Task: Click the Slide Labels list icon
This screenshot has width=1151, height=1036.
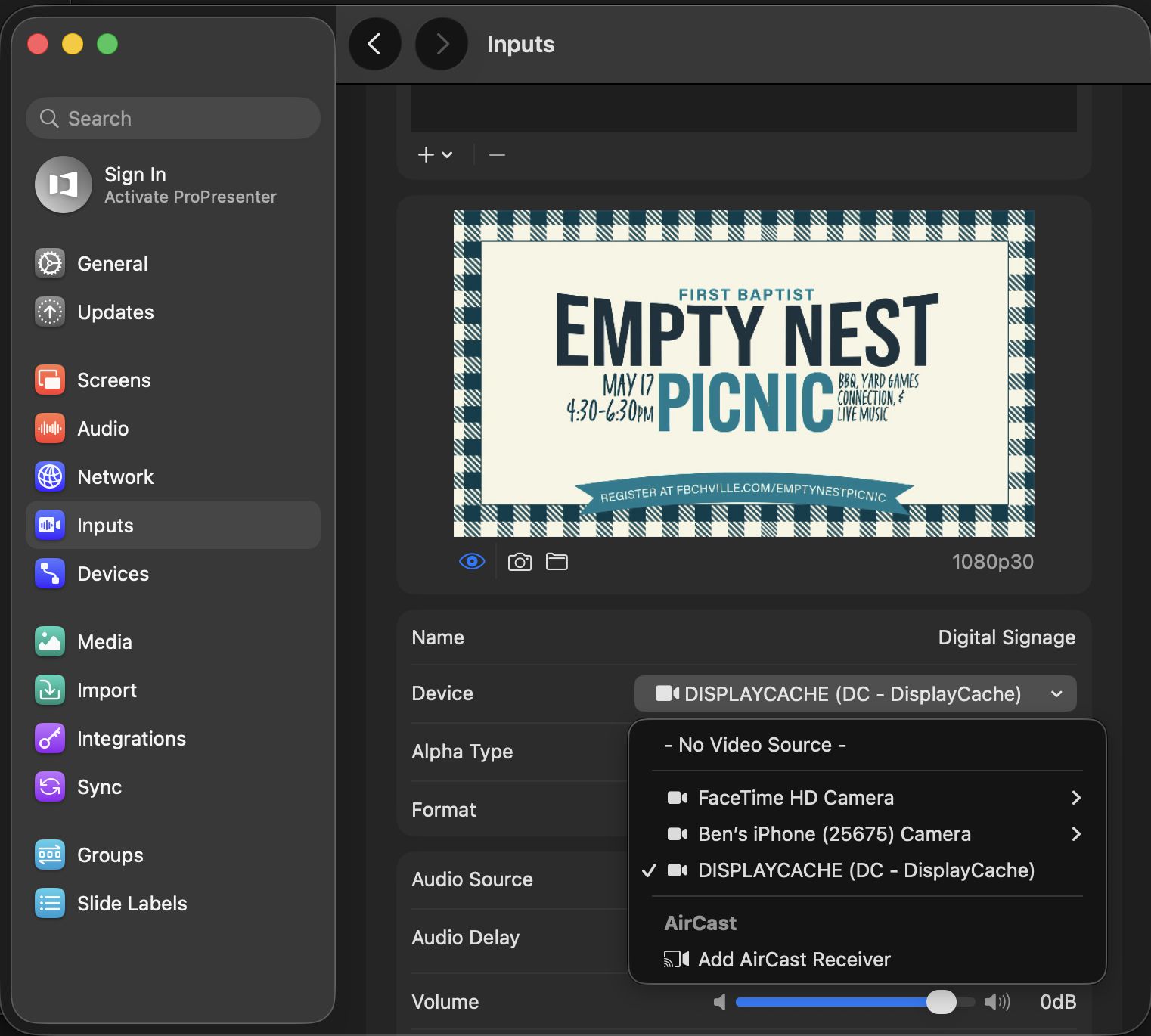Action: coord(50,903)
